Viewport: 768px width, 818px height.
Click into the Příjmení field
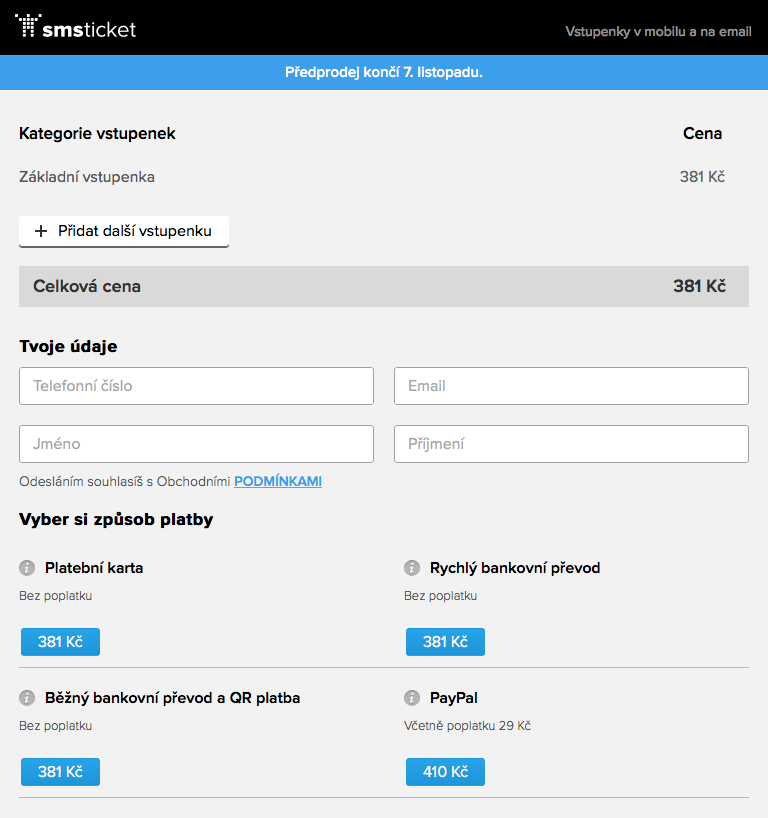tap(571, 444)
